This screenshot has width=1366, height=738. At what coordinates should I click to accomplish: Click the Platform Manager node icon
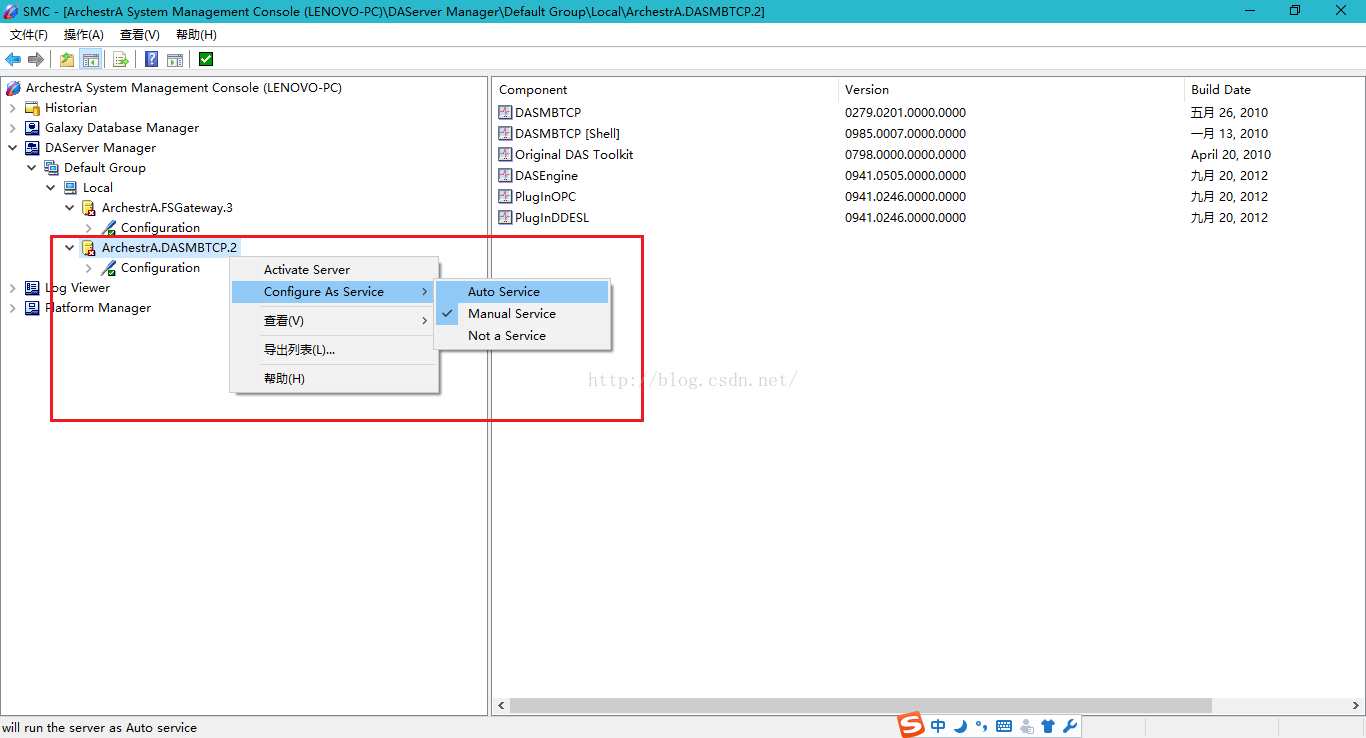(33, 308)
